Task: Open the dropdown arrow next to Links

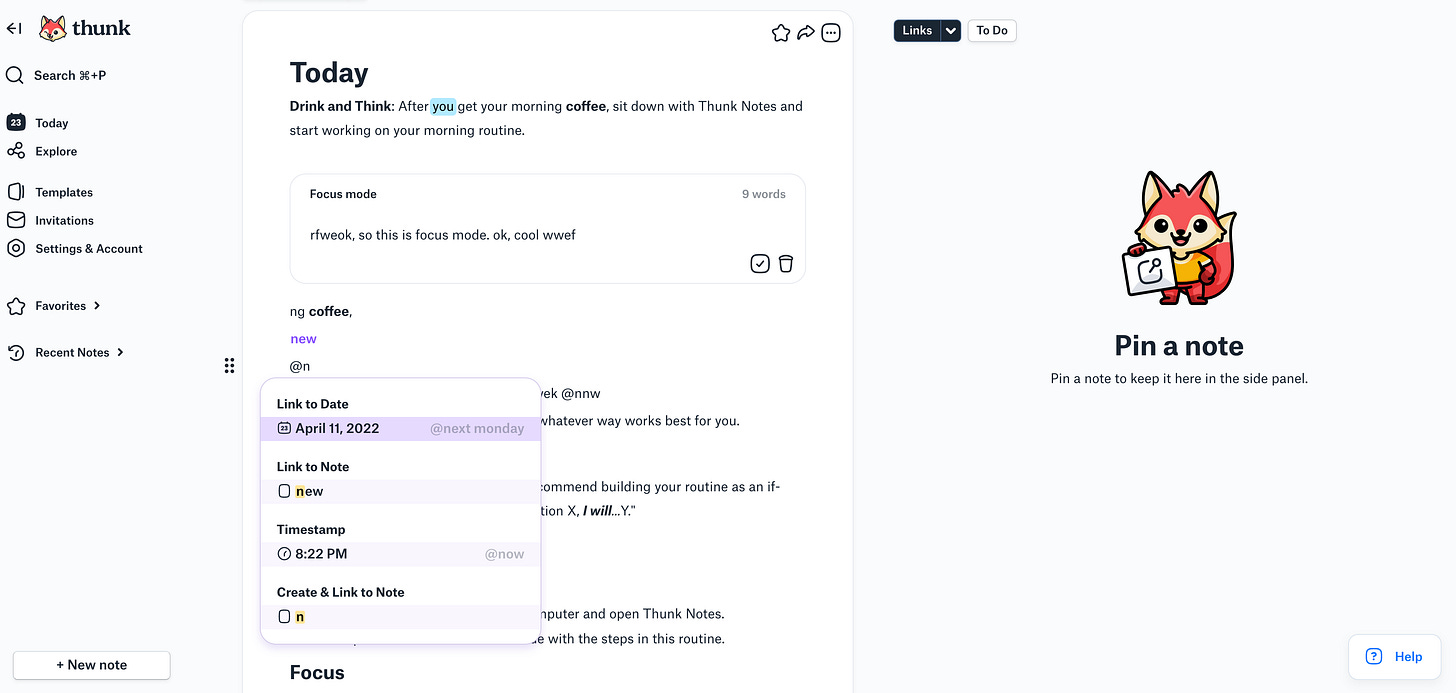Action: [951, 31]
